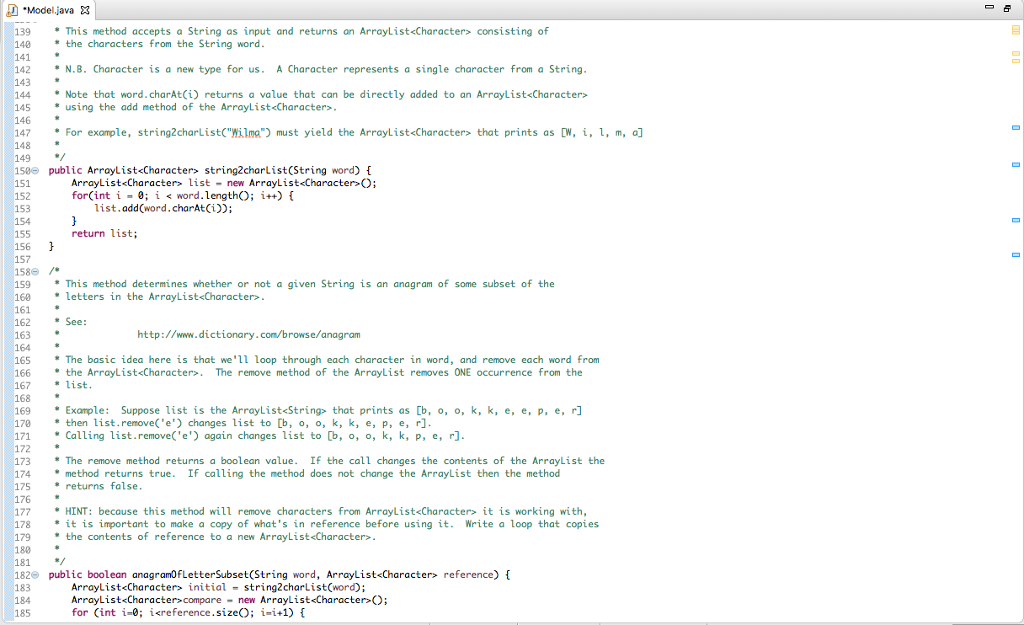
Task: Close the Model.java tab
Action: point(86,8)
